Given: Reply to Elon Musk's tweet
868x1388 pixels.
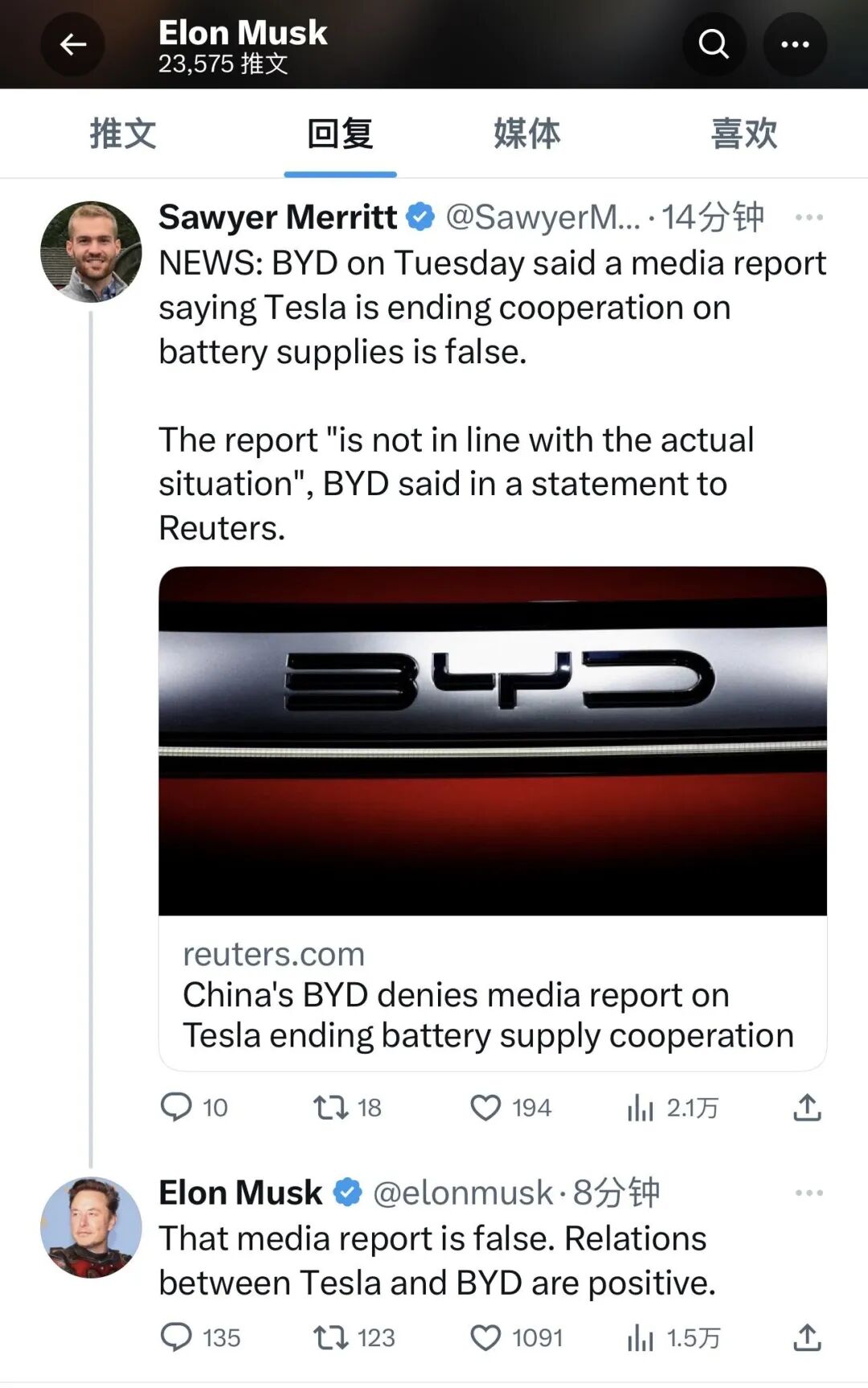Looking at the screenshot, I should tap(177, 1337).
